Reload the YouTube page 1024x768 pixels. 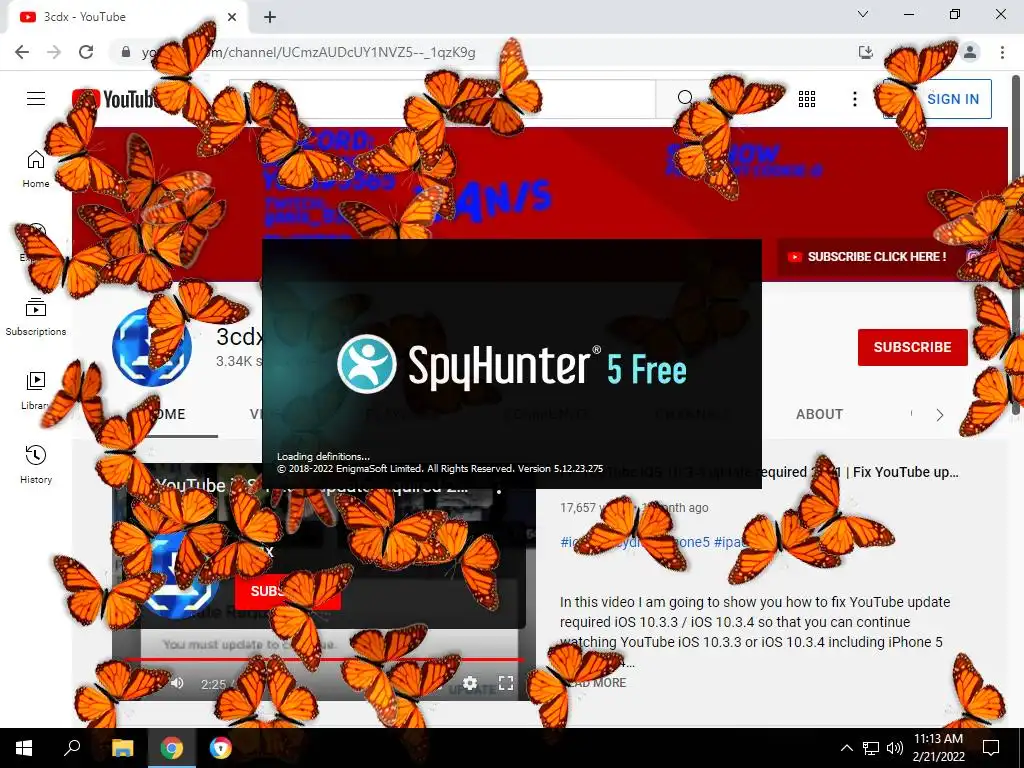click(86, 52)
